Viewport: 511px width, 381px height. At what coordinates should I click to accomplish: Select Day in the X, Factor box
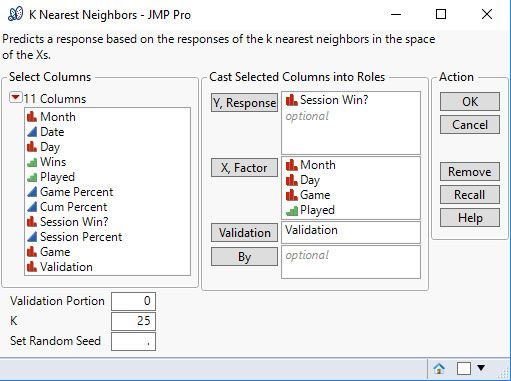(310, 180)
